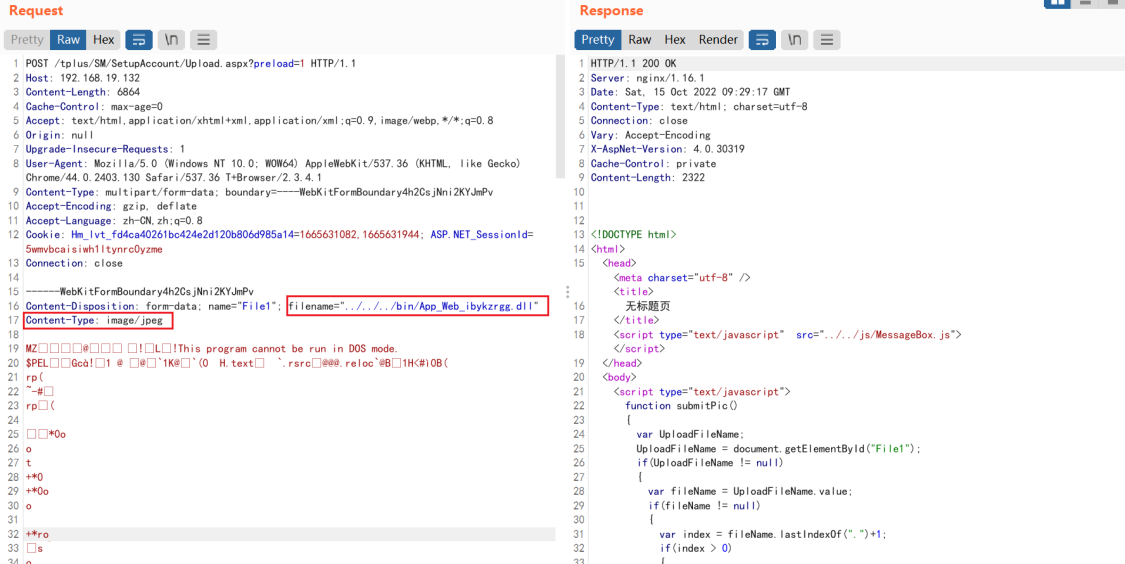Click the var fileName = UploadFileName.value line

(x=750, y=492)
